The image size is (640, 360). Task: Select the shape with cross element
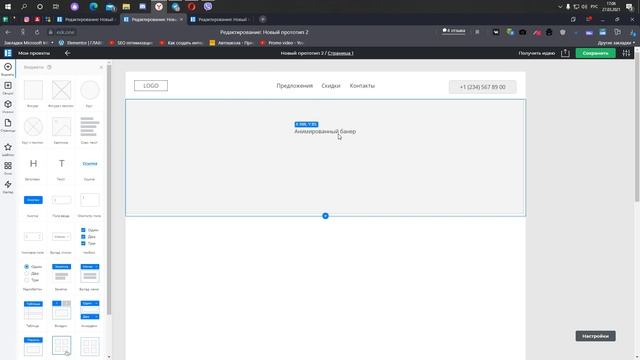tap(61, 90)
